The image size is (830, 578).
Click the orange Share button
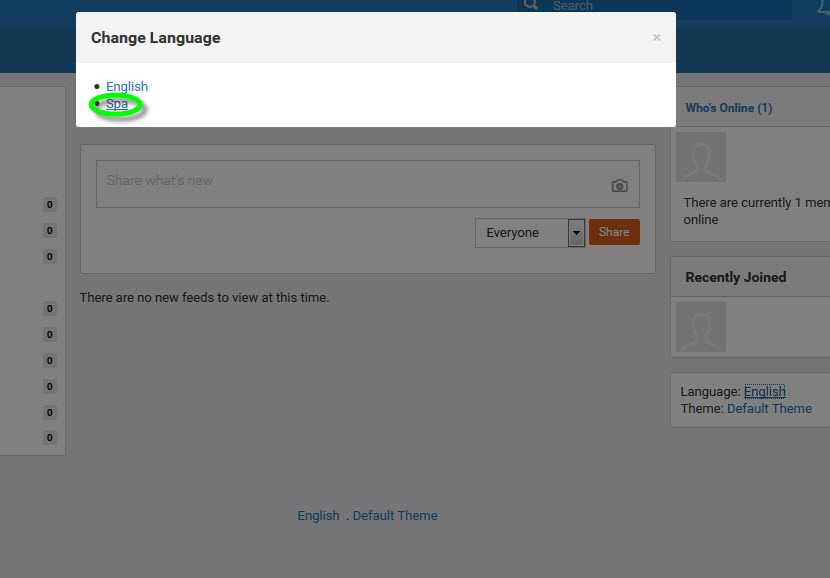(614, 232)
